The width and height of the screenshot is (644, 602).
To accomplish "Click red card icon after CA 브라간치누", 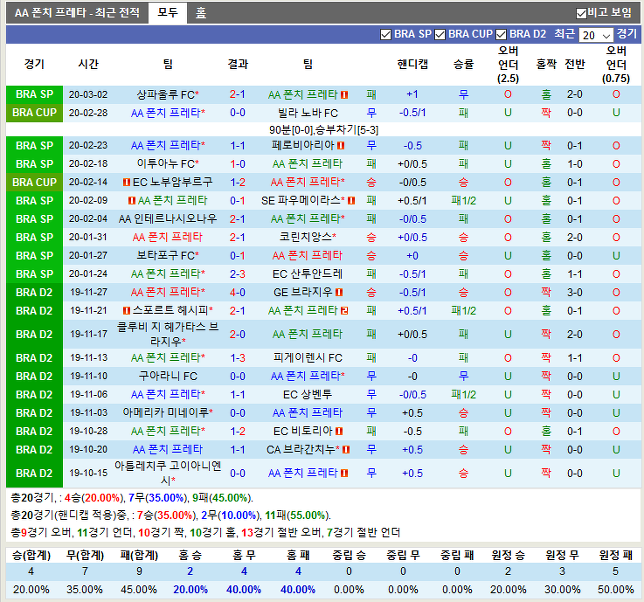I will click(346, 450).
